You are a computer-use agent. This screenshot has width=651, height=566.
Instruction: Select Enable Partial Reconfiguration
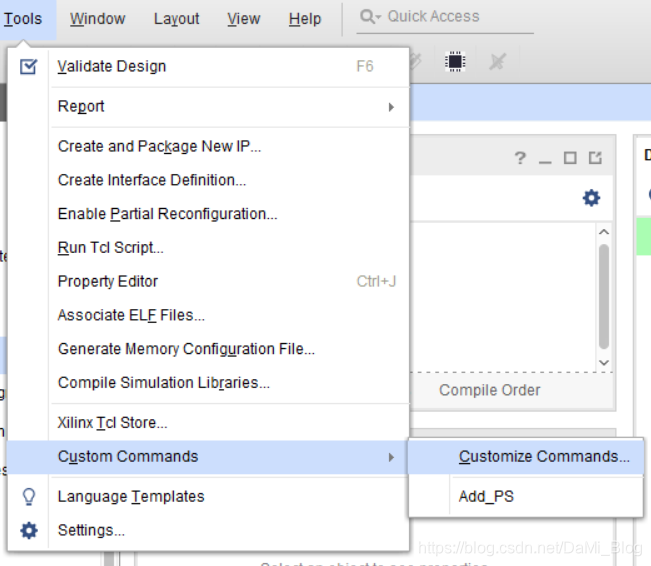click(229, 214)
